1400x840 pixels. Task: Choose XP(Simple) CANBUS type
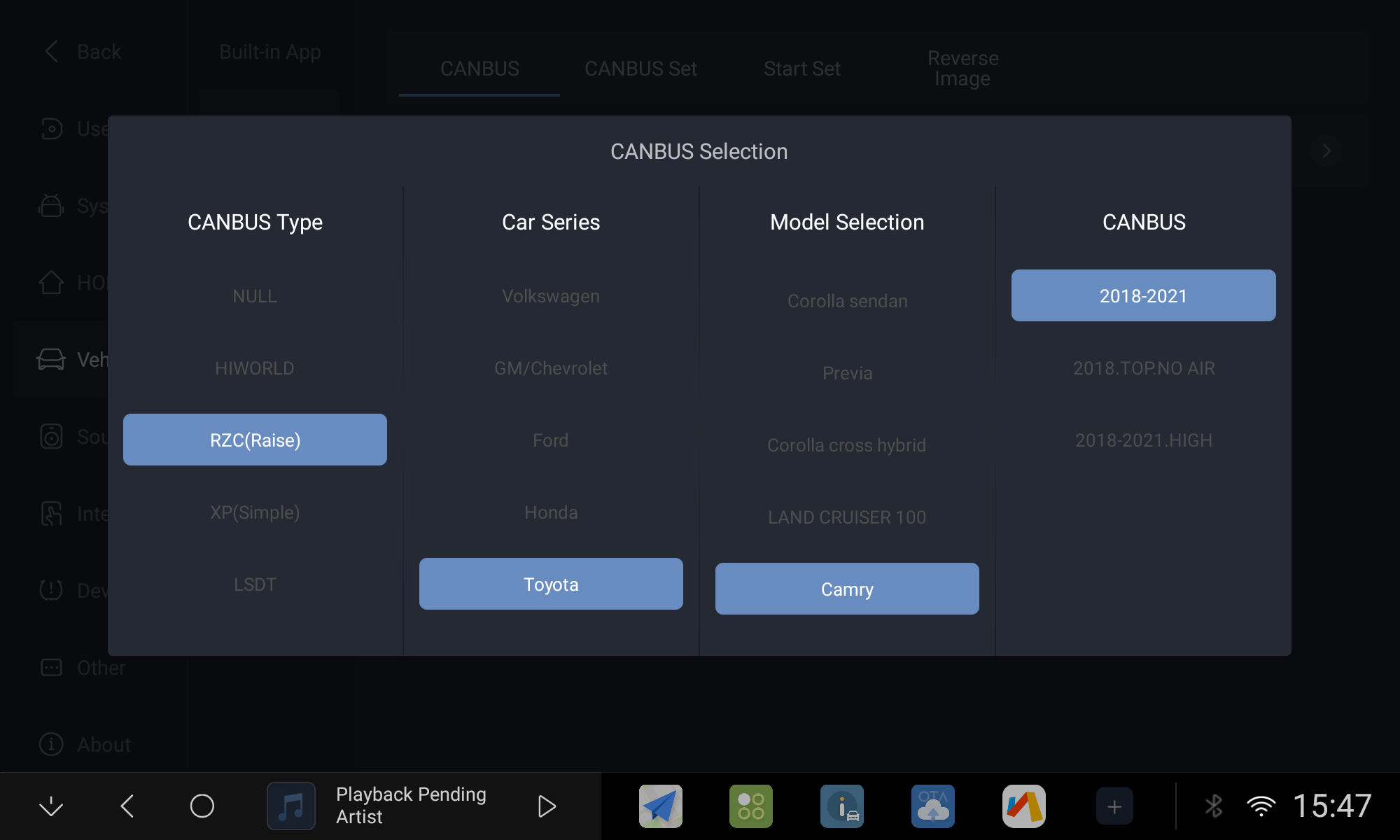coord(255,512)
